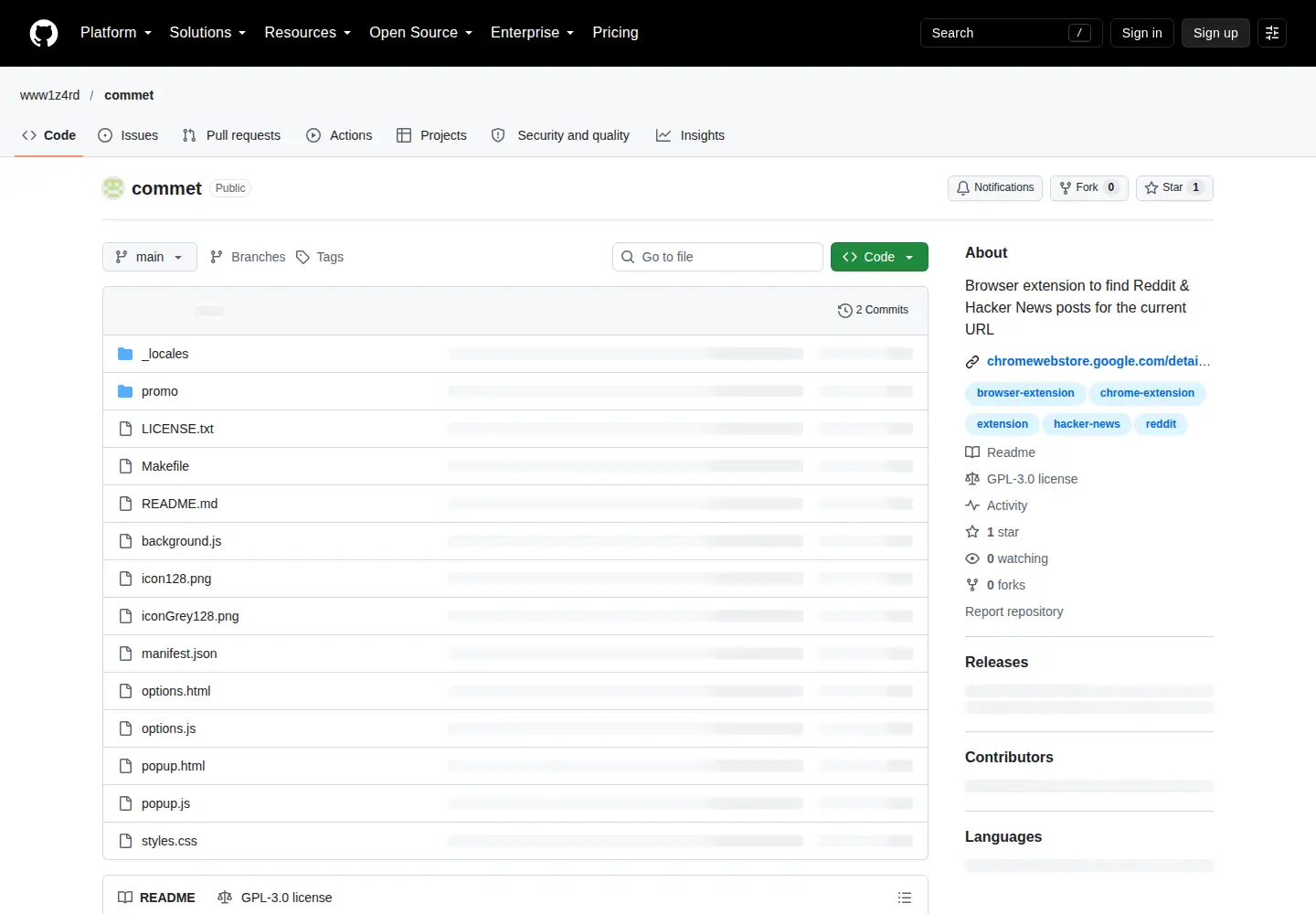Open the www1z4rd owner link

pyautogui.click(x=50, y=95)
